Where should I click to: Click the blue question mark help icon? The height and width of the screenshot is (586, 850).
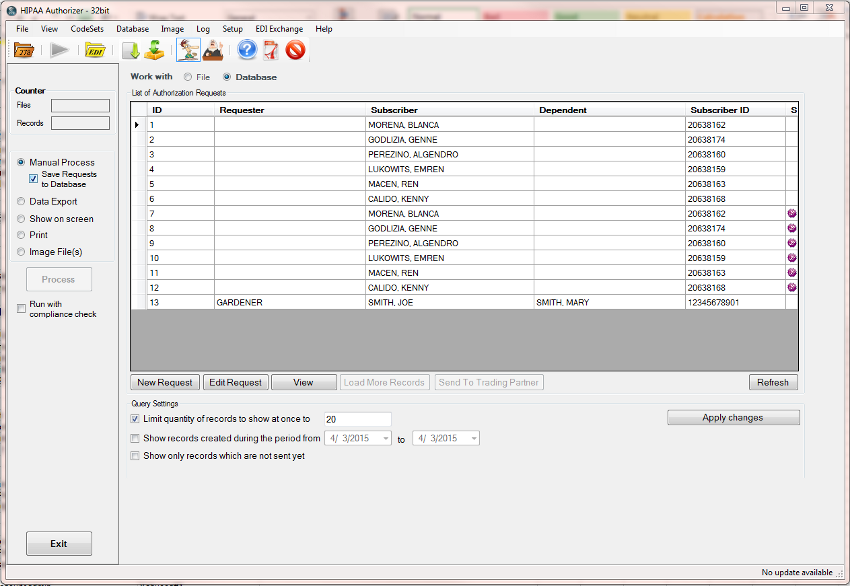tap(247, 50)
